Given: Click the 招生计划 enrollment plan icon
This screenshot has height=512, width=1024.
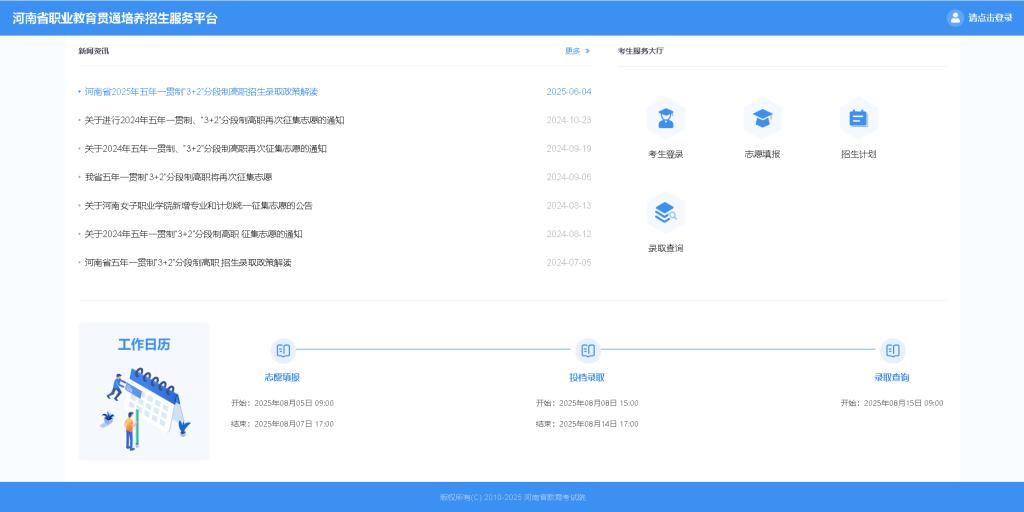Looking at the screenshot, I should [858, 119].
